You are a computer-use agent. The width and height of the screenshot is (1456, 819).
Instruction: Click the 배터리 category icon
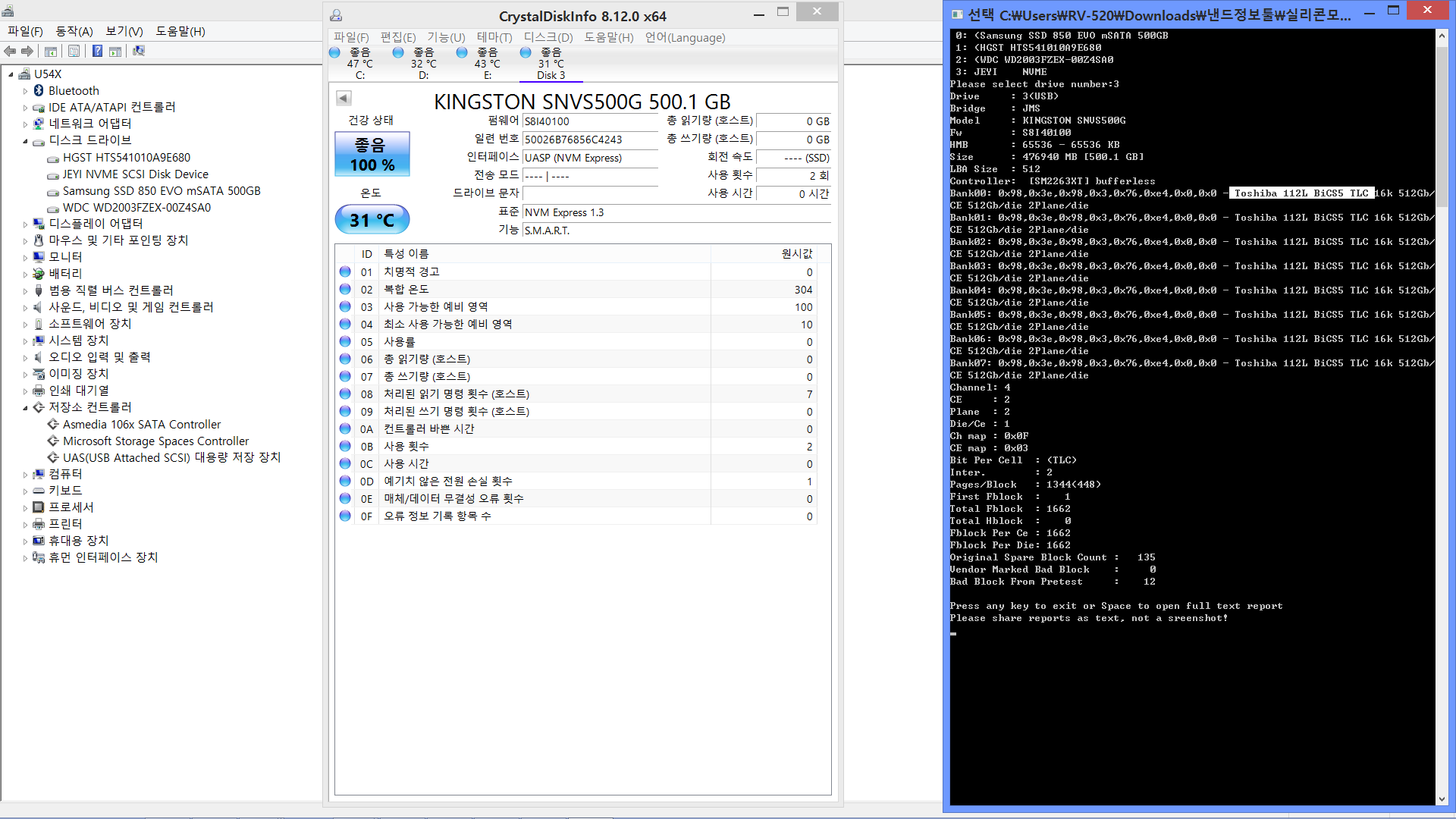(39, 274)
